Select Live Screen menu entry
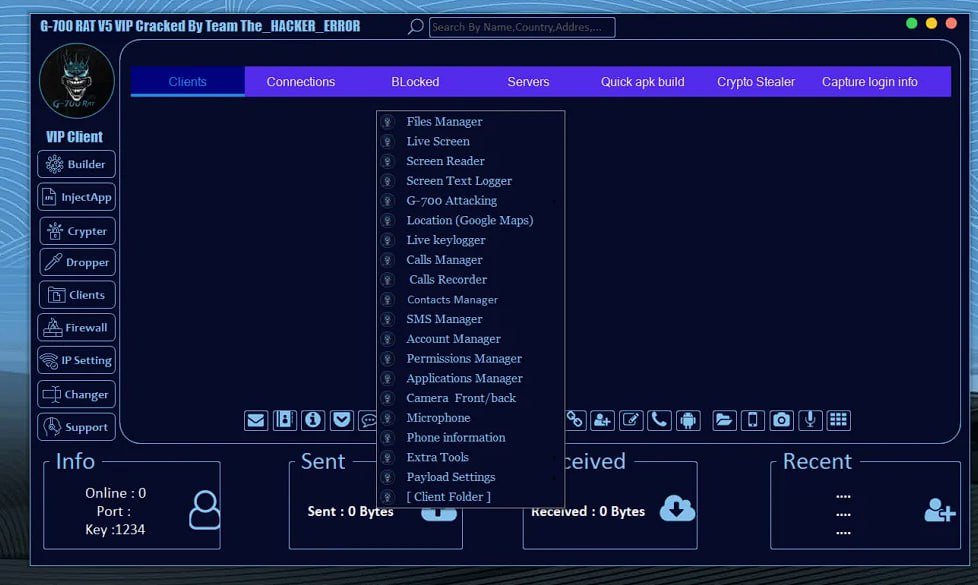 tap(471, 142)
